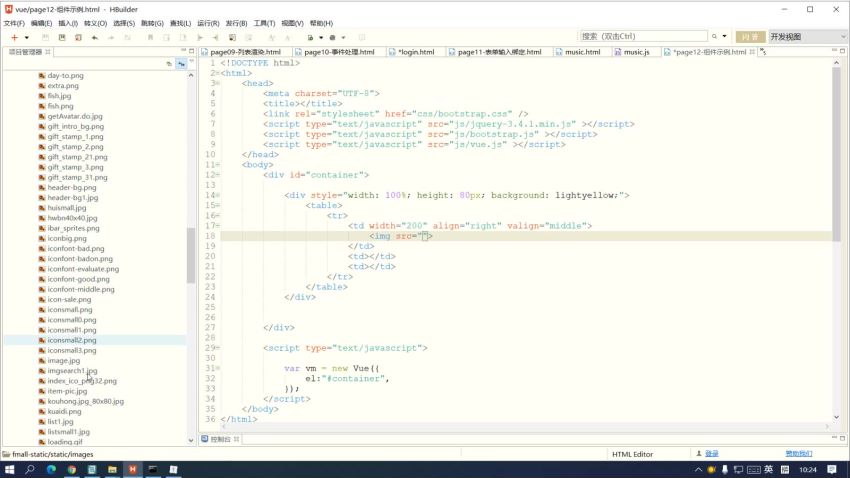Switch to page10-事件处理.html tab

point(339,52)
